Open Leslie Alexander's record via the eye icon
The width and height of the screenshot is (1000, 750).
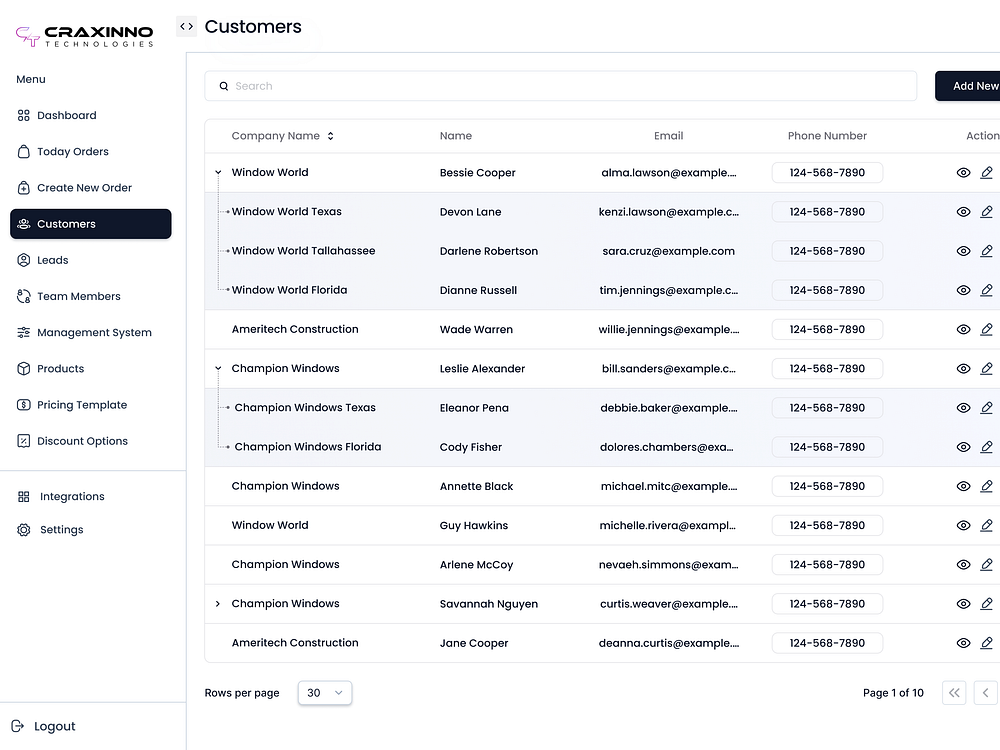pos(963,368)
